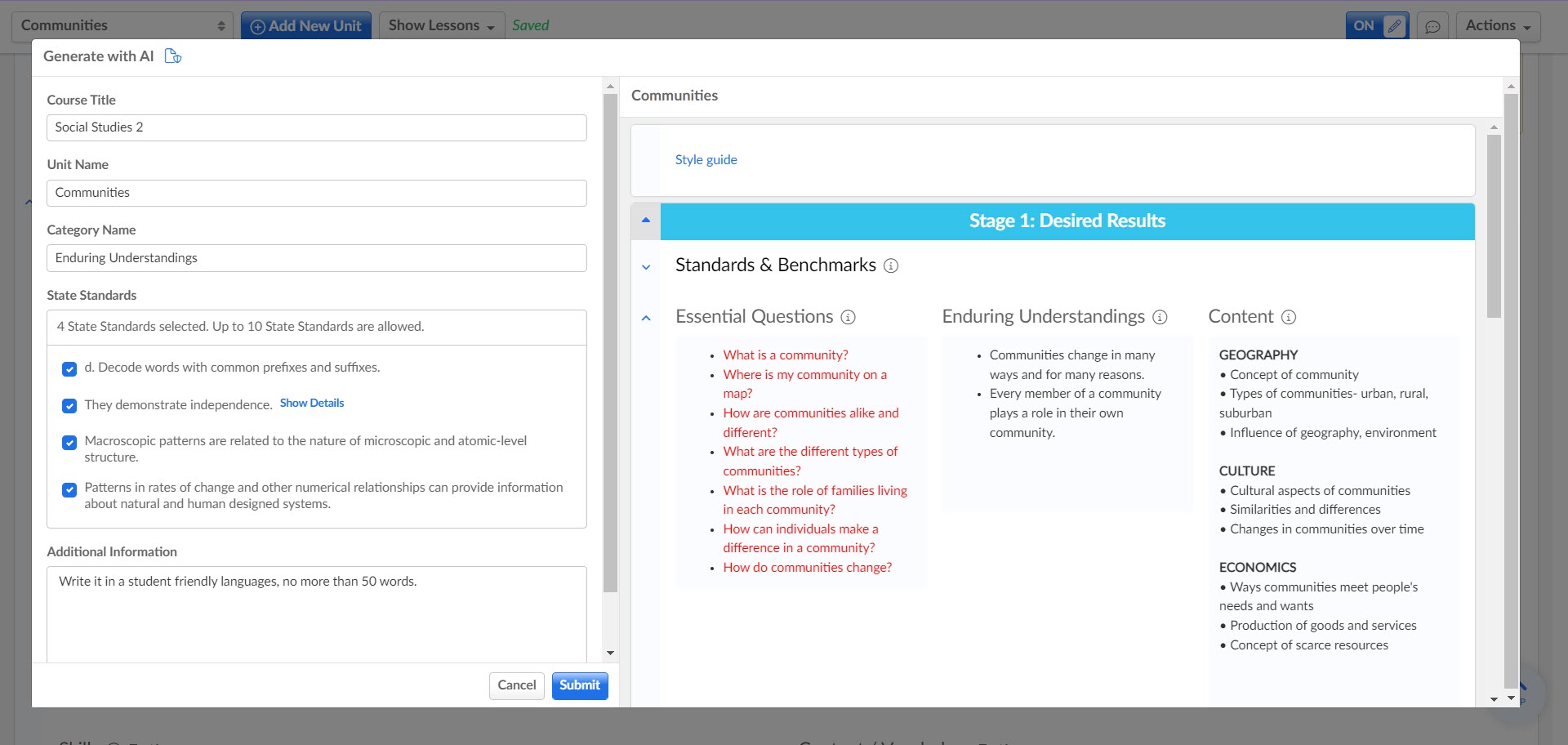This screenshot has width=1568, height=745.
Task: Uncheck the Decode words with prefixes standard
Action: [69, 369]
